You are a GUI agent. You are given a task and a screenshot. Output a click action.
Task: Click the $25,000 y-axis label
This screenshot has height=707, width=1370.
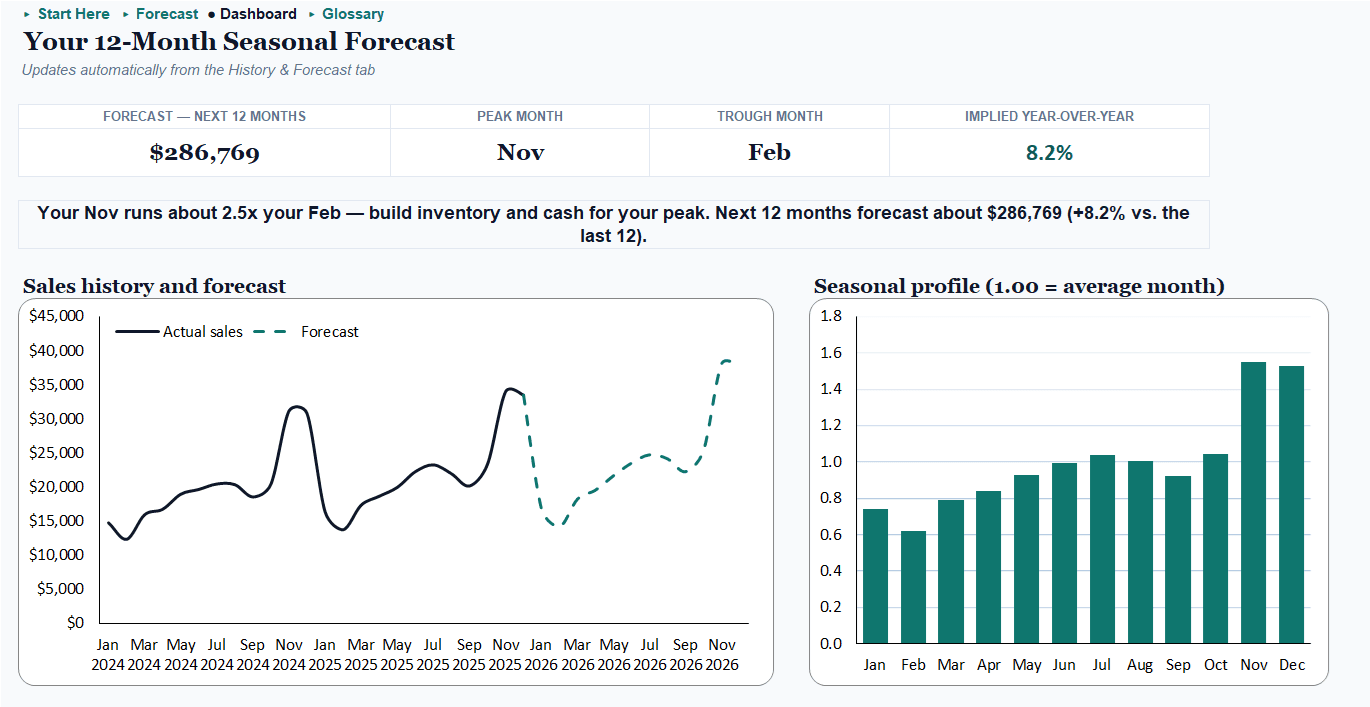pyautogui.click(x=58, y=452)
